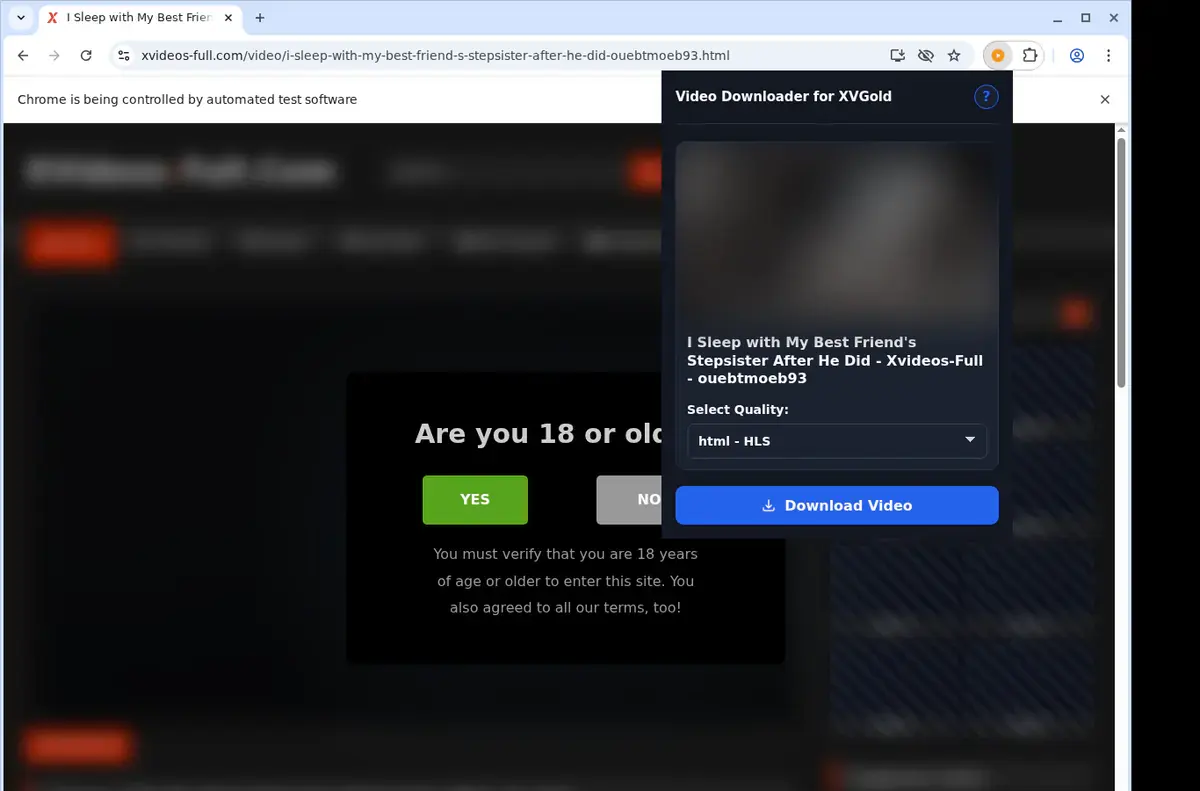Click the crossed-out eye icon in address bar
Image resolution: width=1200 pixels, height=791 pixels.
925,56
